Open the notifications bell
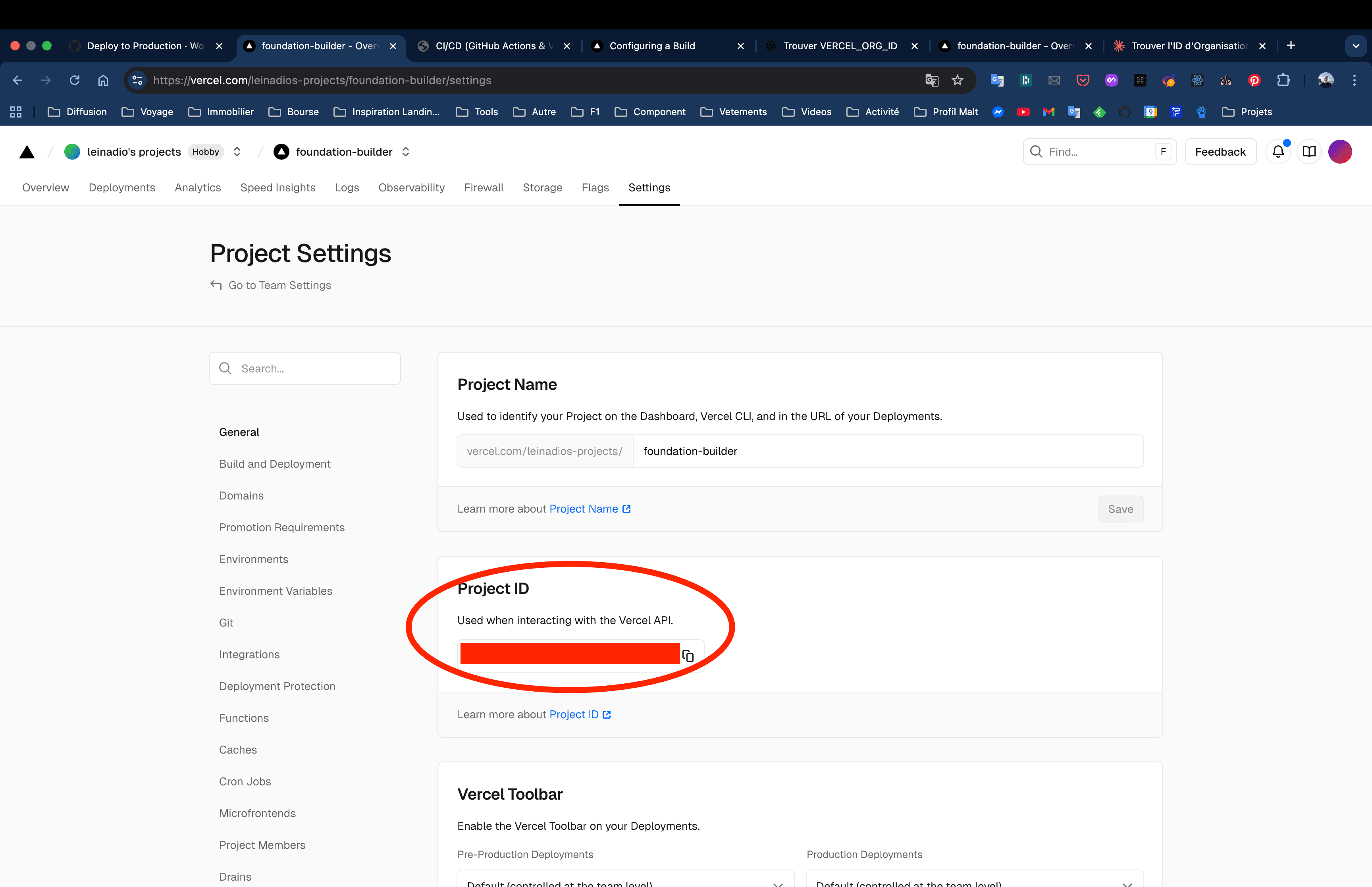 (1278, 152)
